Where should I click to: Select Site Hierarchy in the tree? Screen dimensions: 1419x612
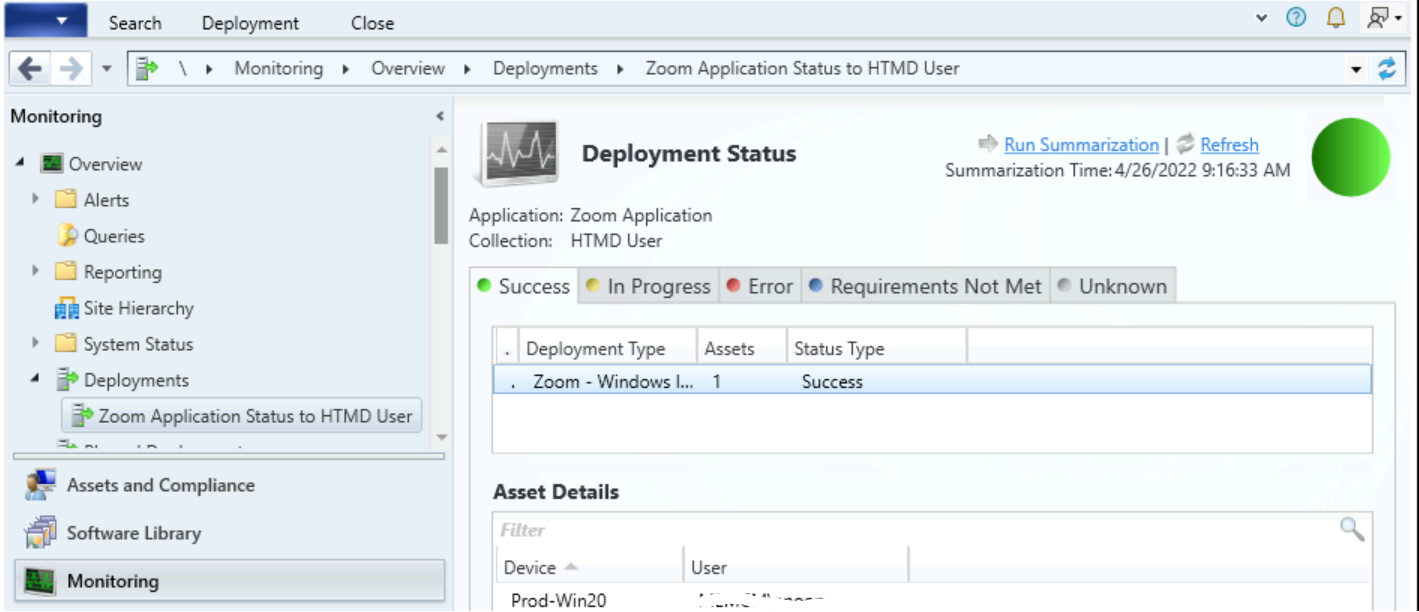[138, 308]
